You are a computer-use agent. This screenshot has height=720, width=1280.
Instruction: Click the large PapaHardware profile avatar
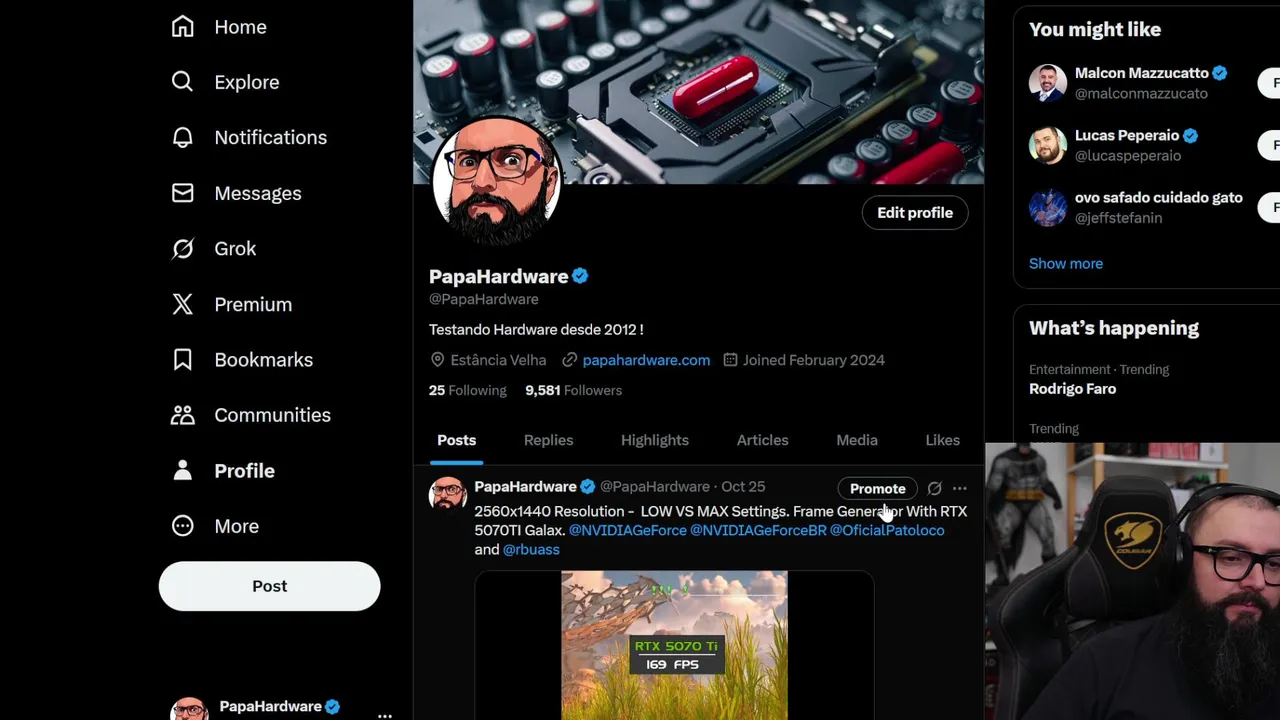click(x=496, y=181)
